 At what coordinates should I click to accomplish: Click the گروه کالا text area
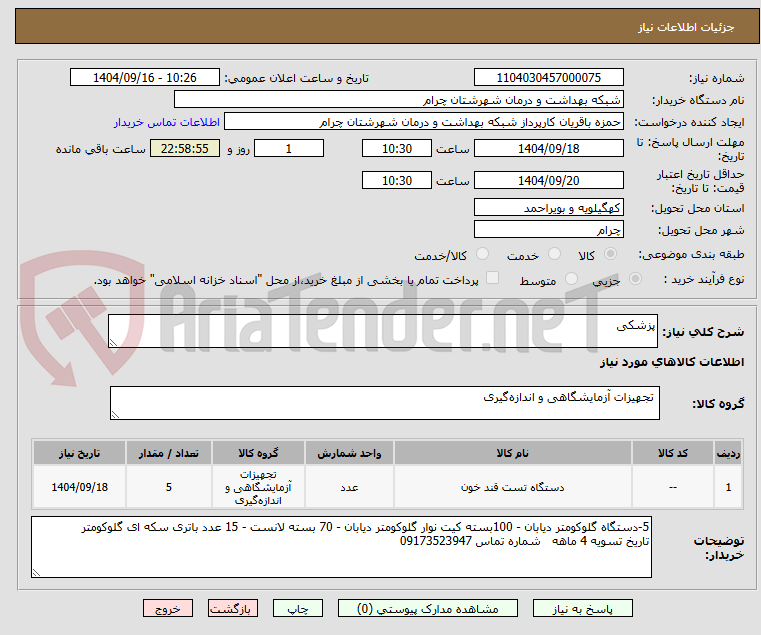coord(384,403)
